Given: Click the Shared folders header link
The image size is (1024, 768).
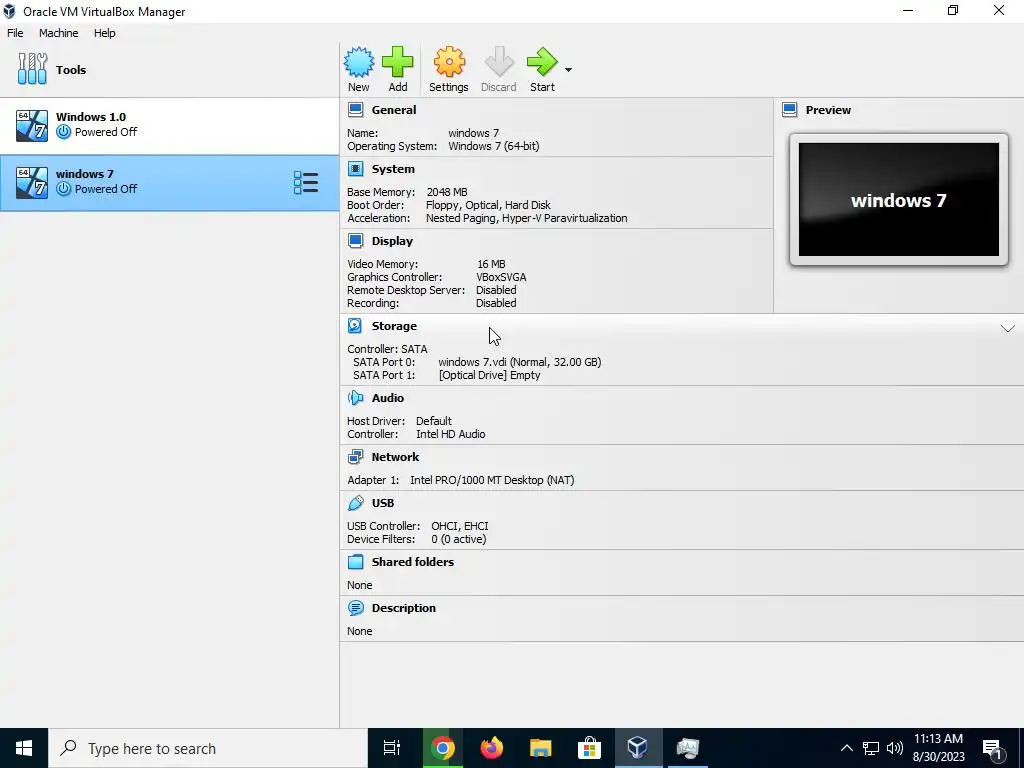Looking at the screenshot, I should (413, 562).
